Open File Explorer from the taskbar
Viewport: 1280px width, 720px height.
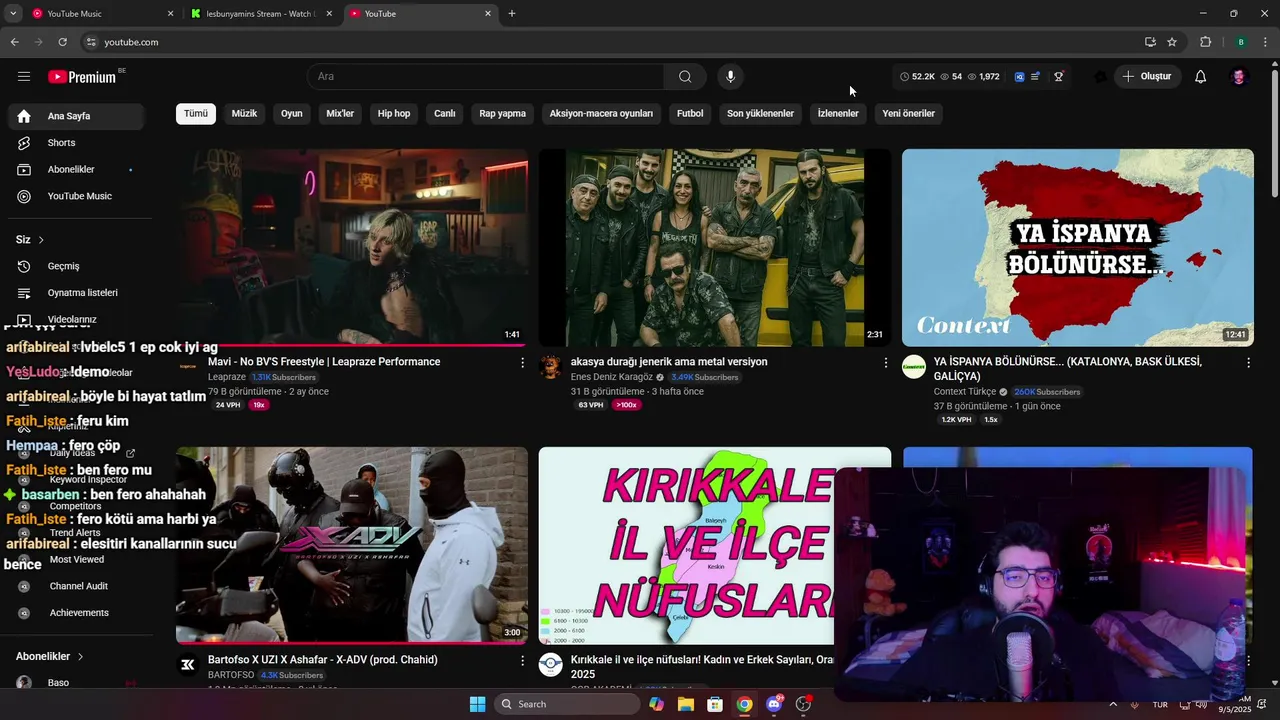pos(686,704)
